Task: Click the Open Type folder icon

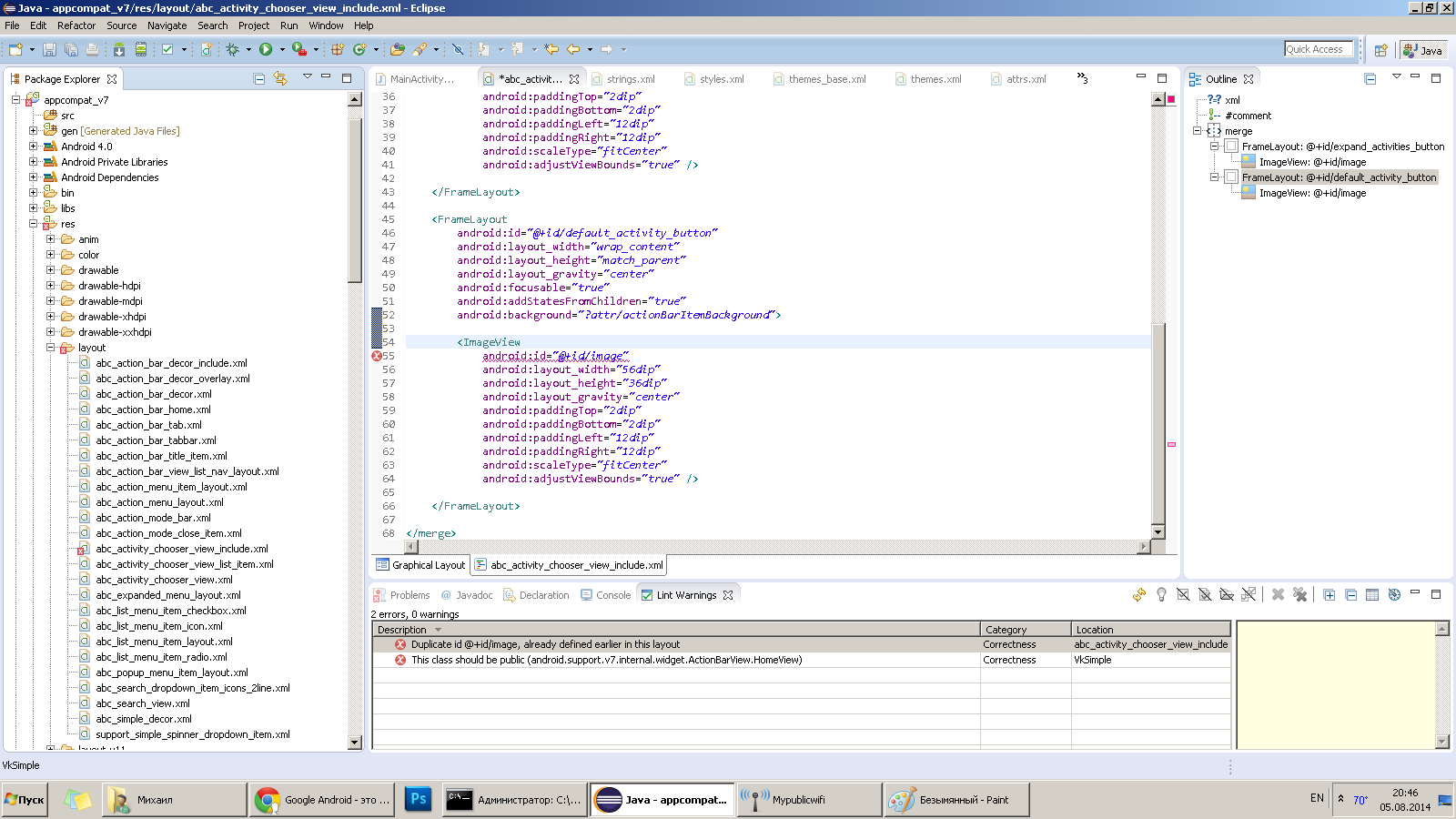Action: (x=398, y=49)
